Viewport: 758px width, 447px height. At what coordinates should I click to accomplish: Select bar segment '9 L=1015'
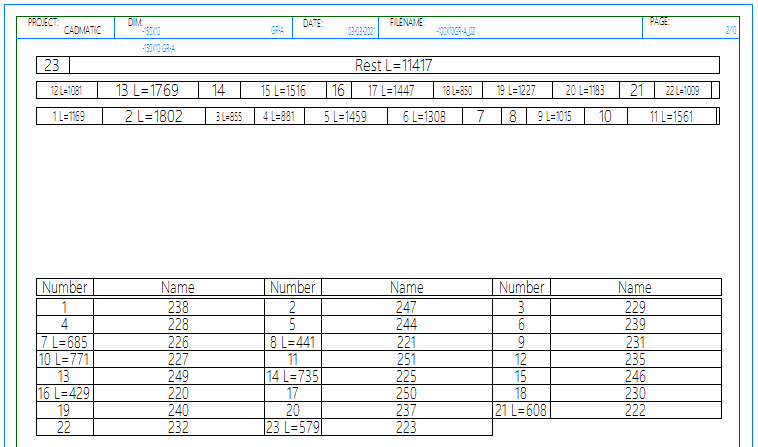tap(555, 116)
